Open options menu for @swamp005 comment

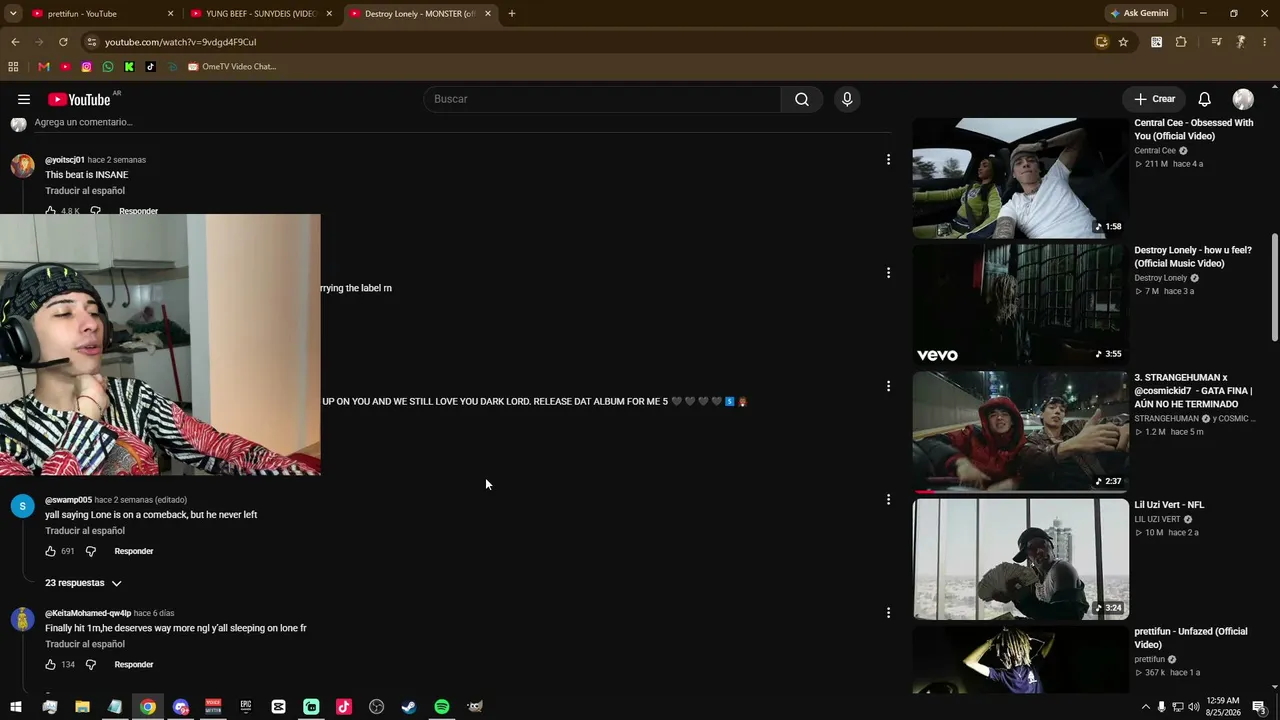888,499
